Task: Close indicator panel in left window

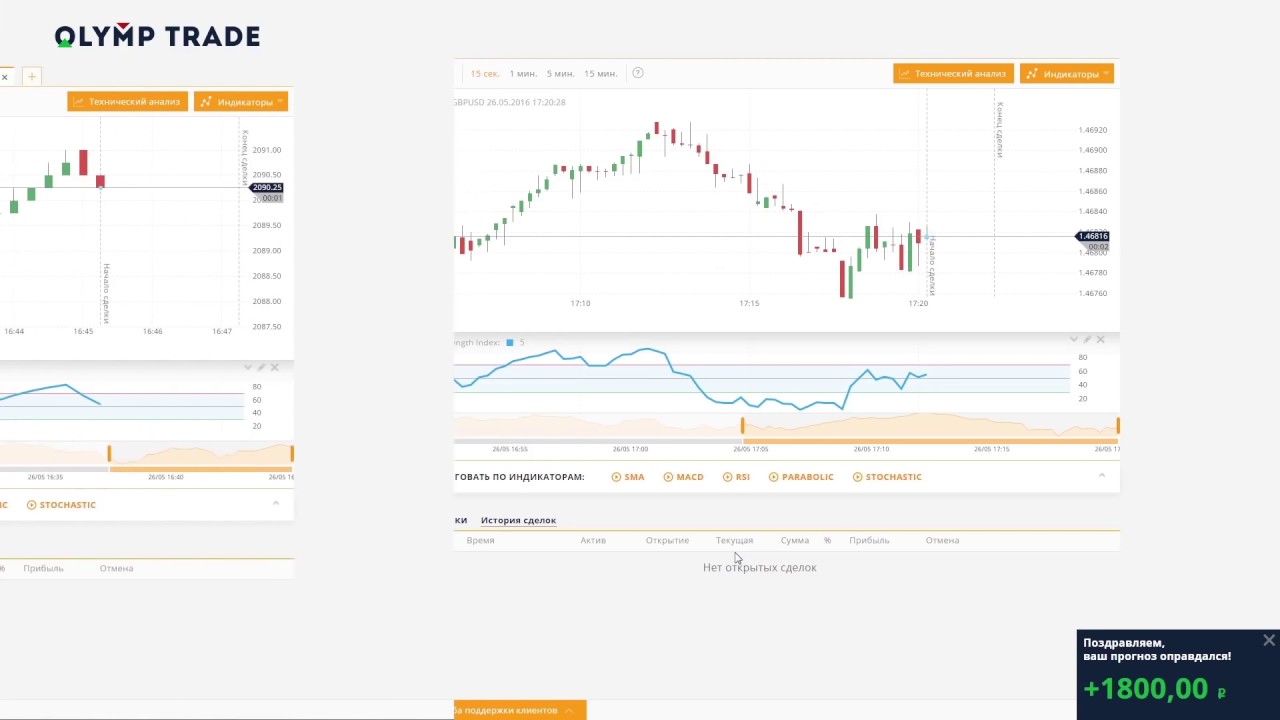Action: 275,368
